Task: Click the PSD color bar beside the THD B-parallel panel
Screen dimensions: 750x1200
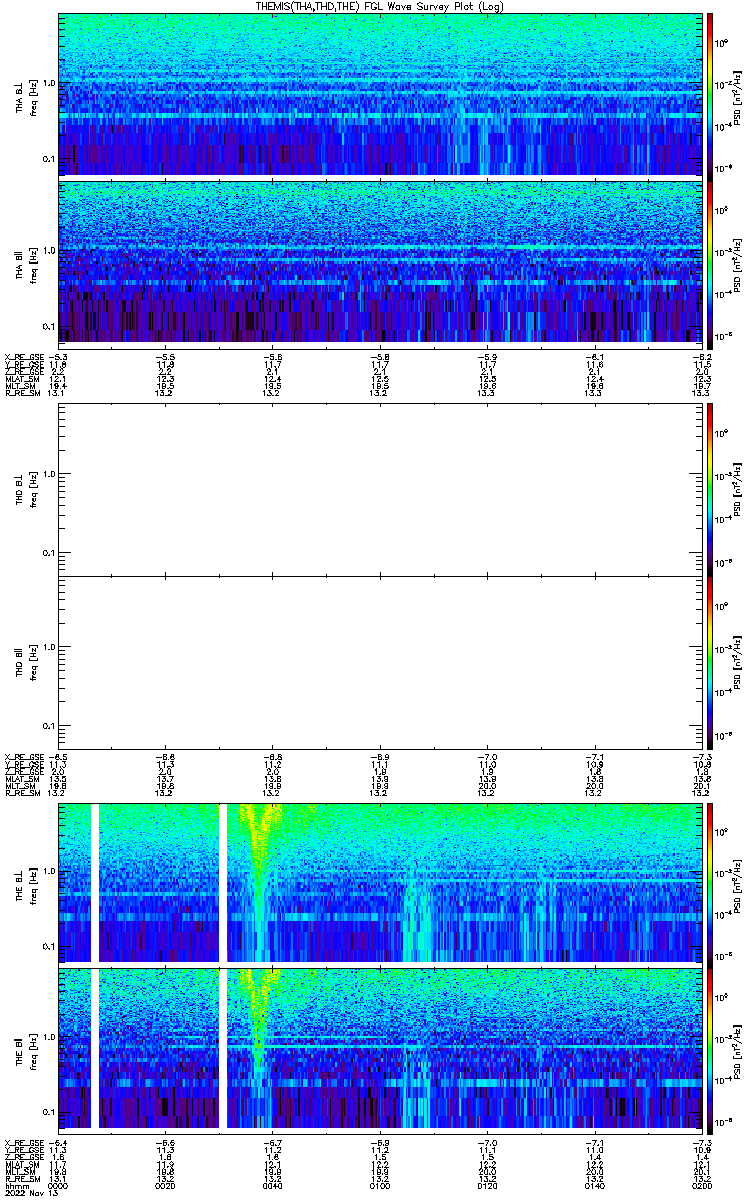Action: (710, 662)
